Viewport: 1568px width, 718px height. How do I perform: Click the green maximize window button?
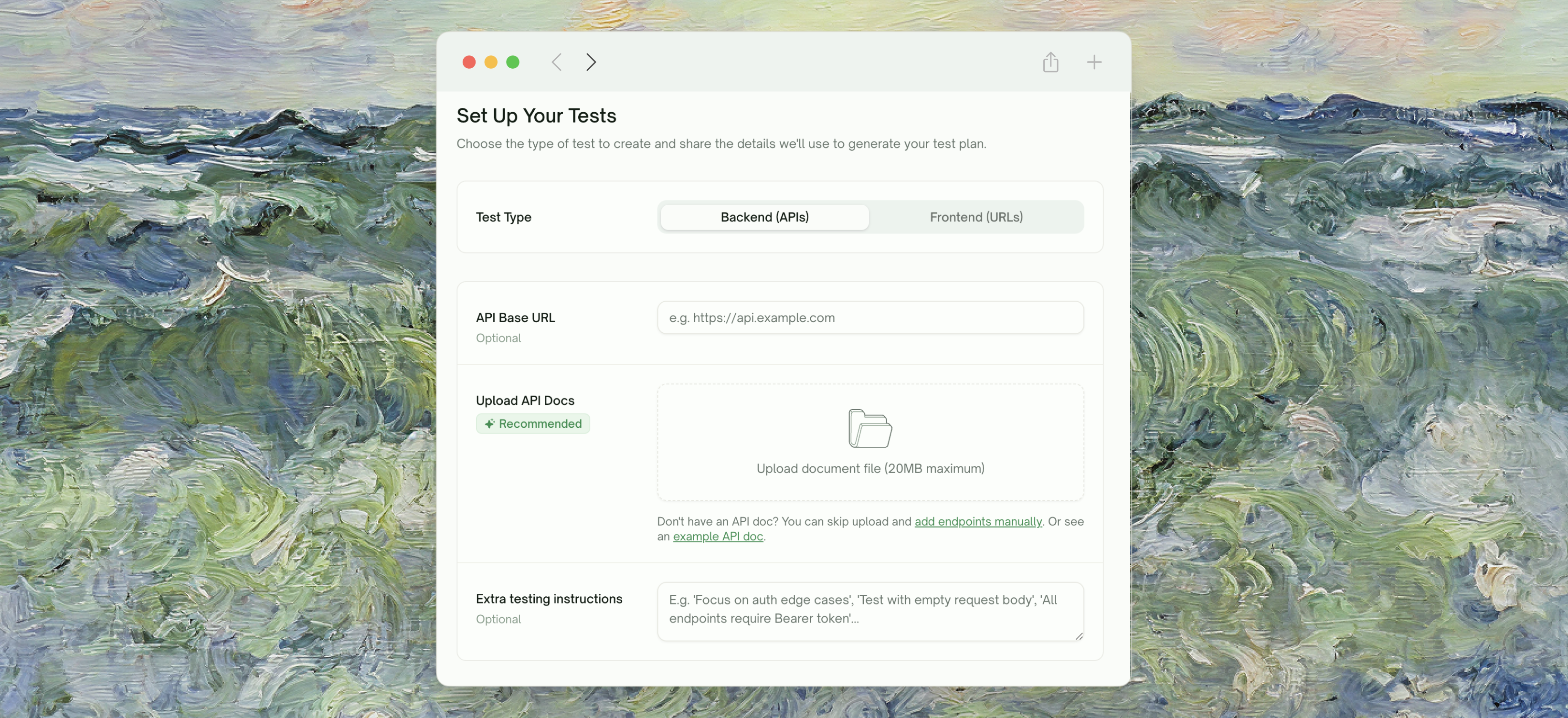click(512, 62)
